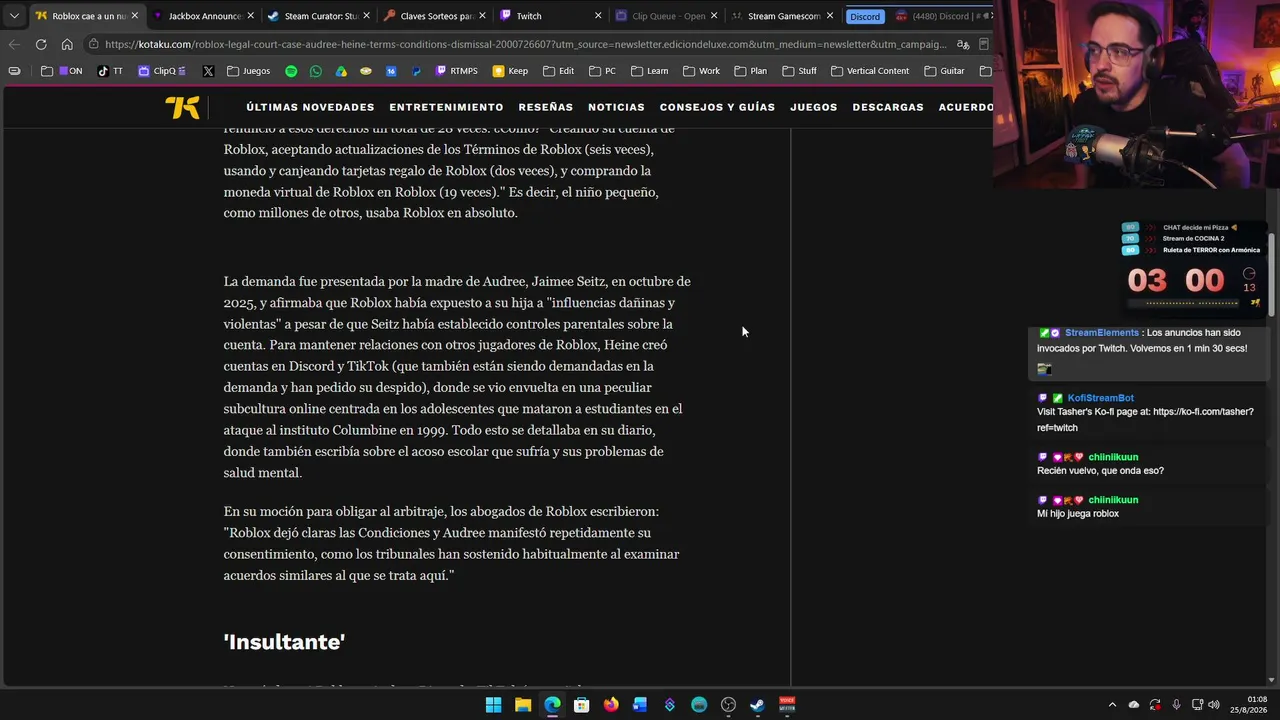Click the translate page icon in address bar
1280x720 pixels.
coord(962,44)
